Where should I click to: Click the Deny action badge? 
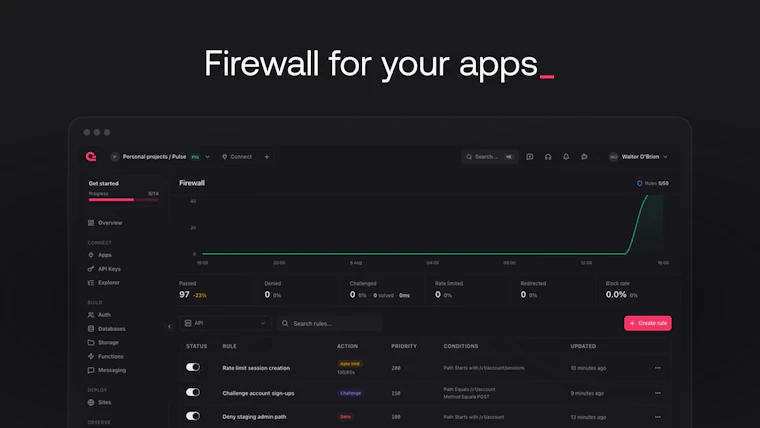(346, 417)
